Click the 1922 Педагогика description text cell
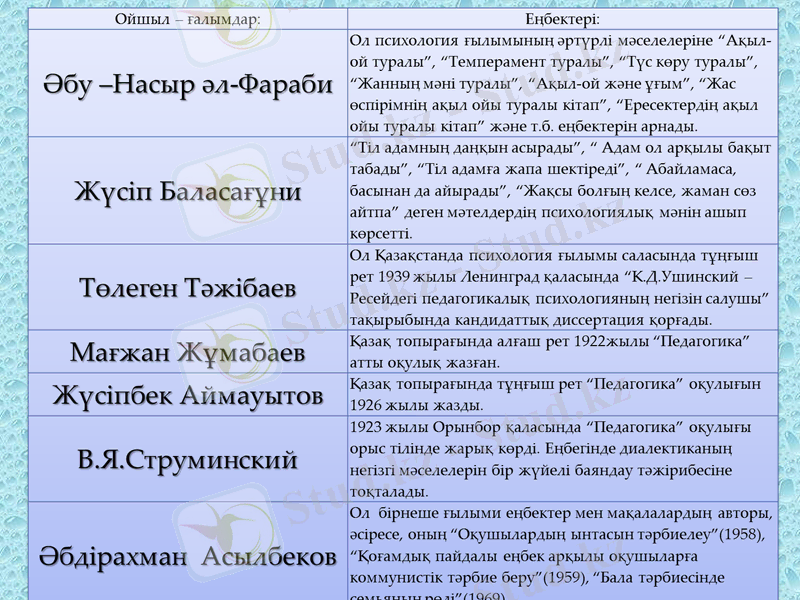 tap(560, 353)
